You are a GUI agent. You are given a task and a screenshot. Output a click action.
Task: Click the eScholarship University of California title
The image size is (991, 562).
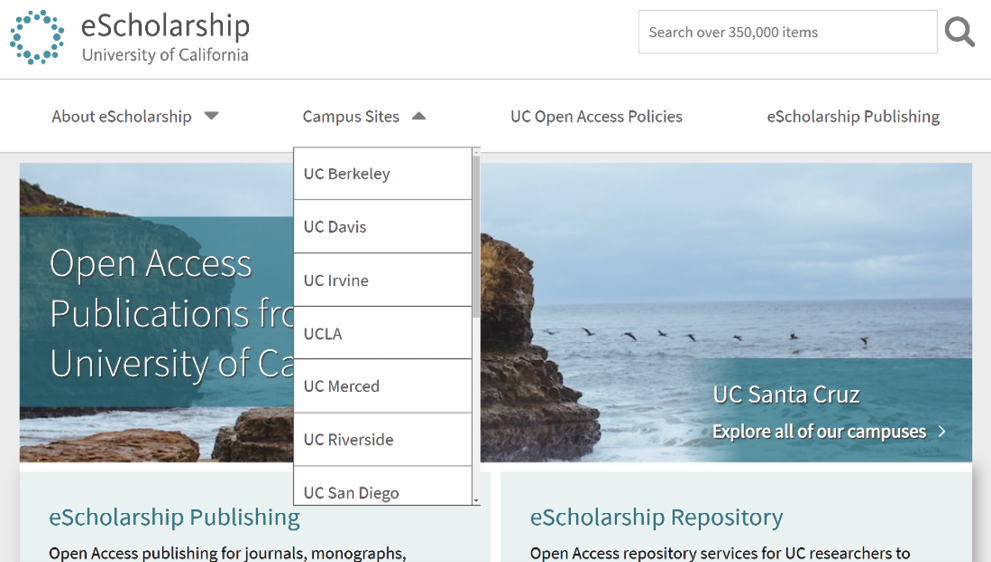pyautogui.click(x=166, y=37)
